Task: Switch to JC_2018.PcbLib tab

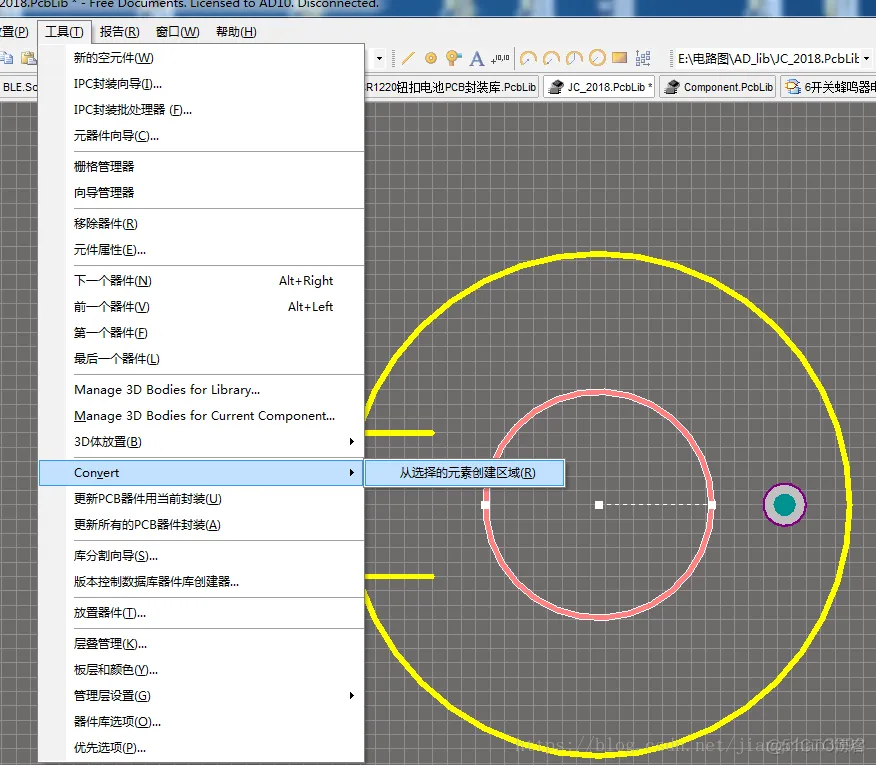Action: pyautogui.click(x=599, y=87)
